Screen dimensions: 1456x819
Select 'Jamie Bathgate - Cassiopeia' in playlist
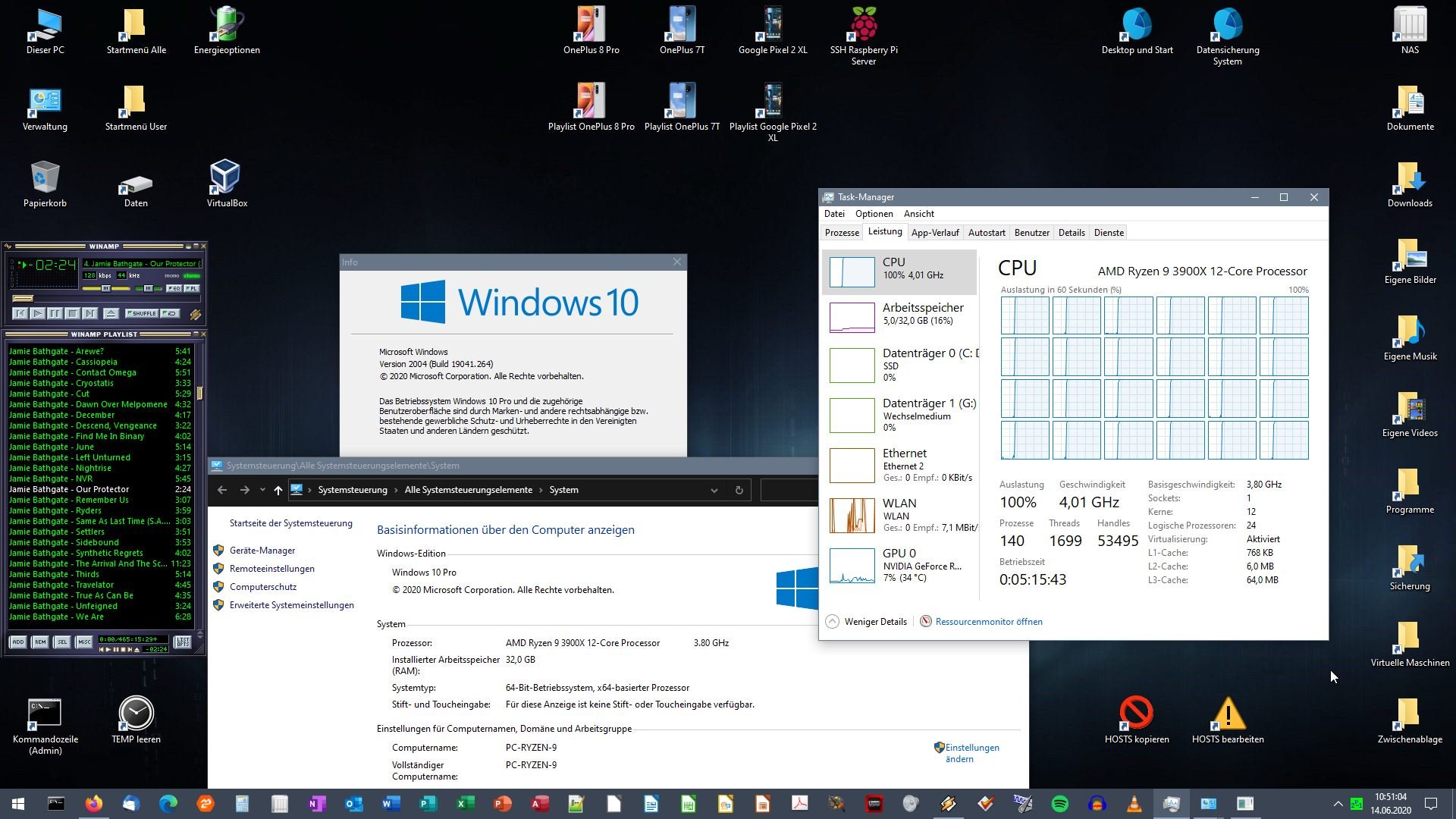100,362
